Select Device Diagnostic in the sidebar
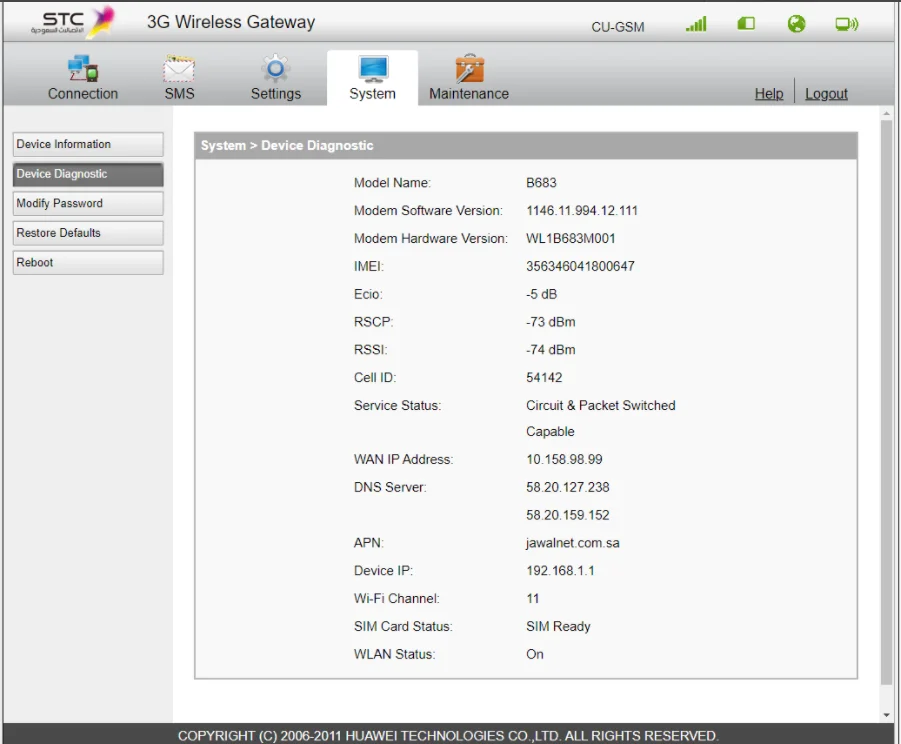Image resolution: width=901 pixels, height=744 pixels. pyautogui.click(x=88, y=174)
